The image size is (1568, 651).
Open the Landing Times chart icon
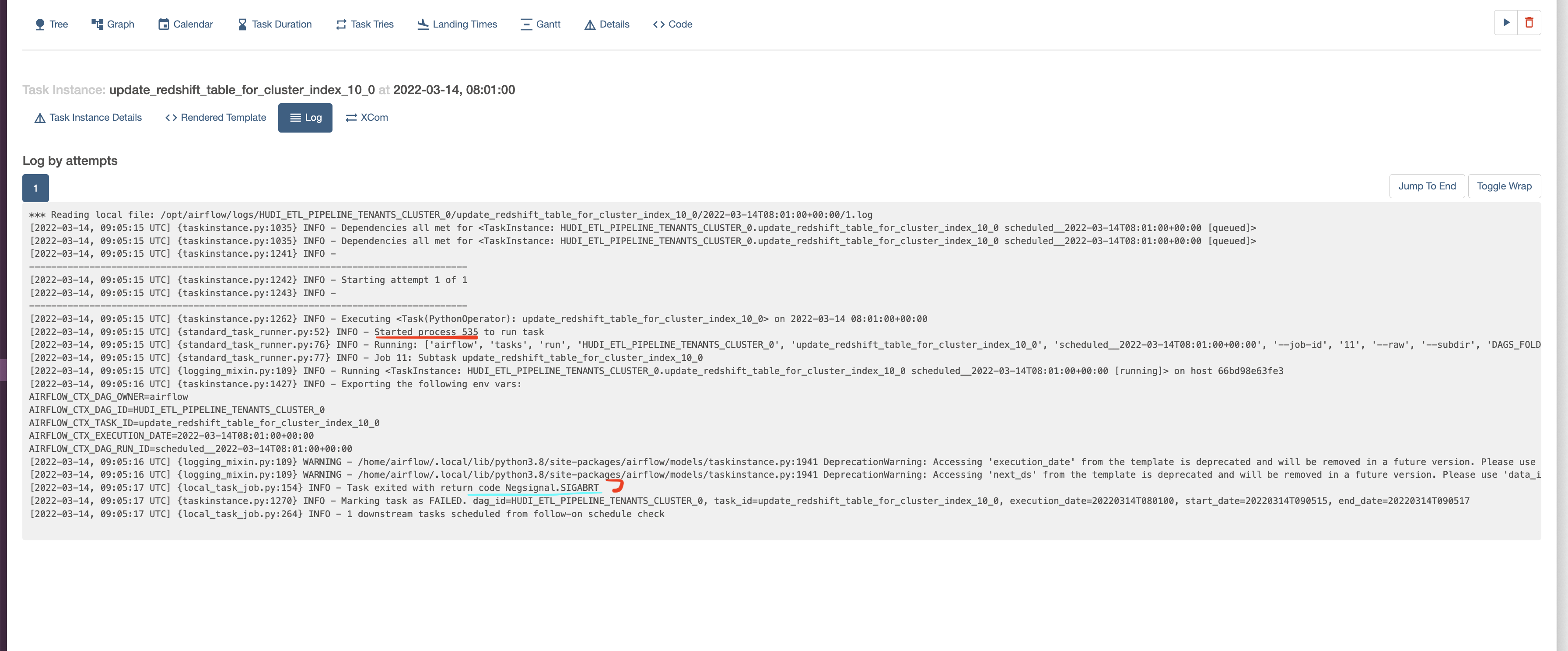pyautogui.click(x=423, y=24)
